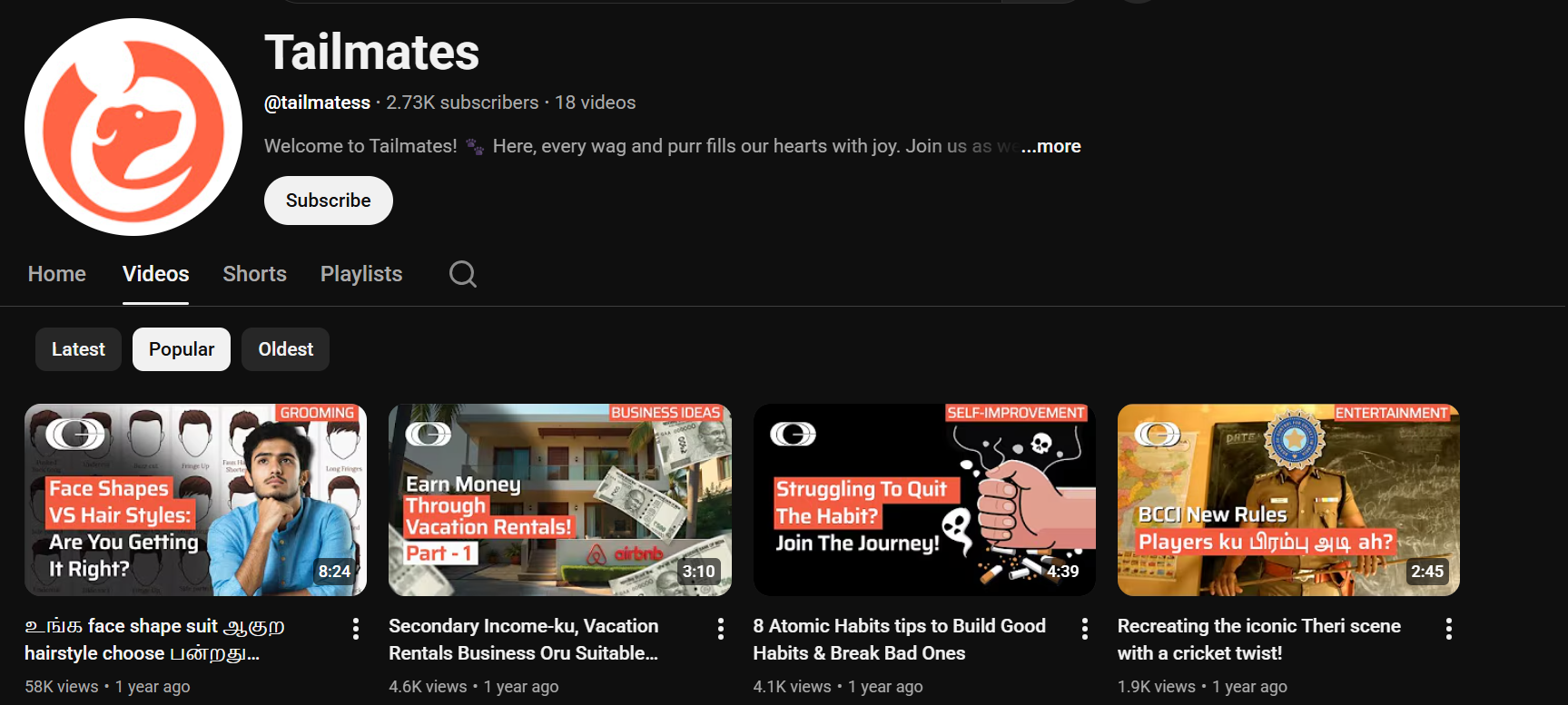Viewport: 1568px width, 705px height.
Task: Play the Earn Money Through Vacation Rentals thumbnail
Action: 559,500
